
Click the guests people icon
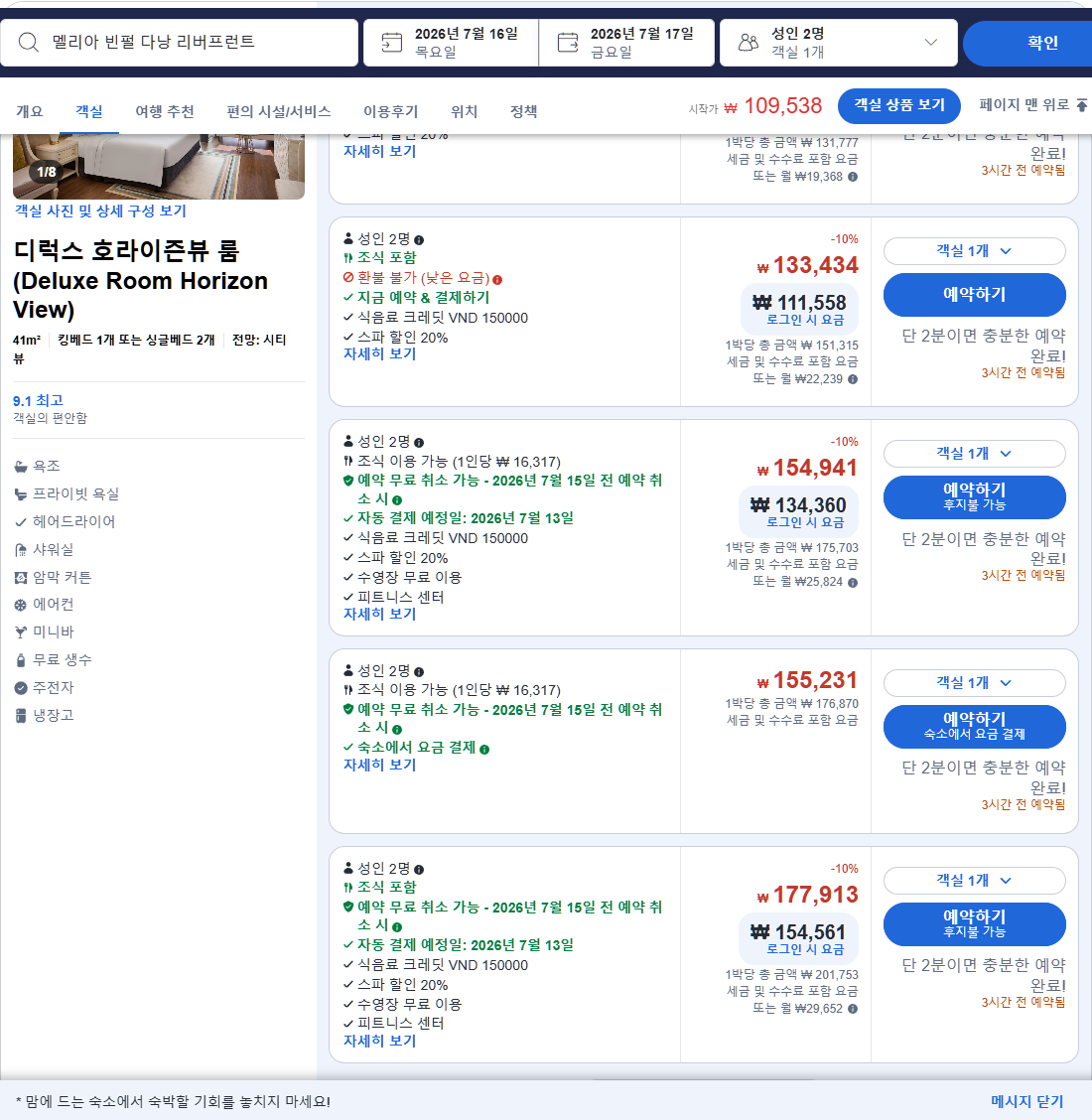(x=749, y=43)
